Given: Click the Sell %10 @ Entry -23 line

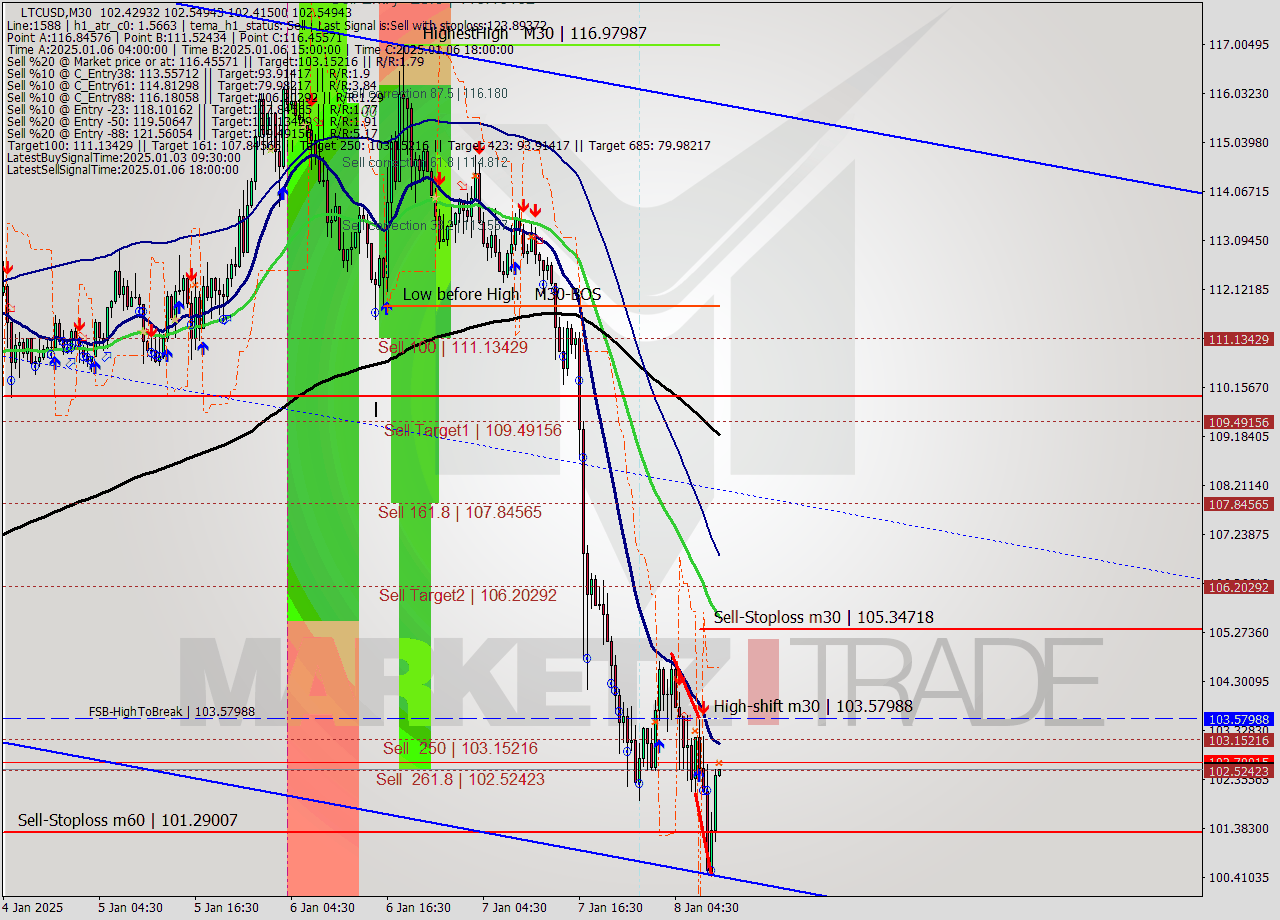Looking at the screenshot, I should point(191,109).
